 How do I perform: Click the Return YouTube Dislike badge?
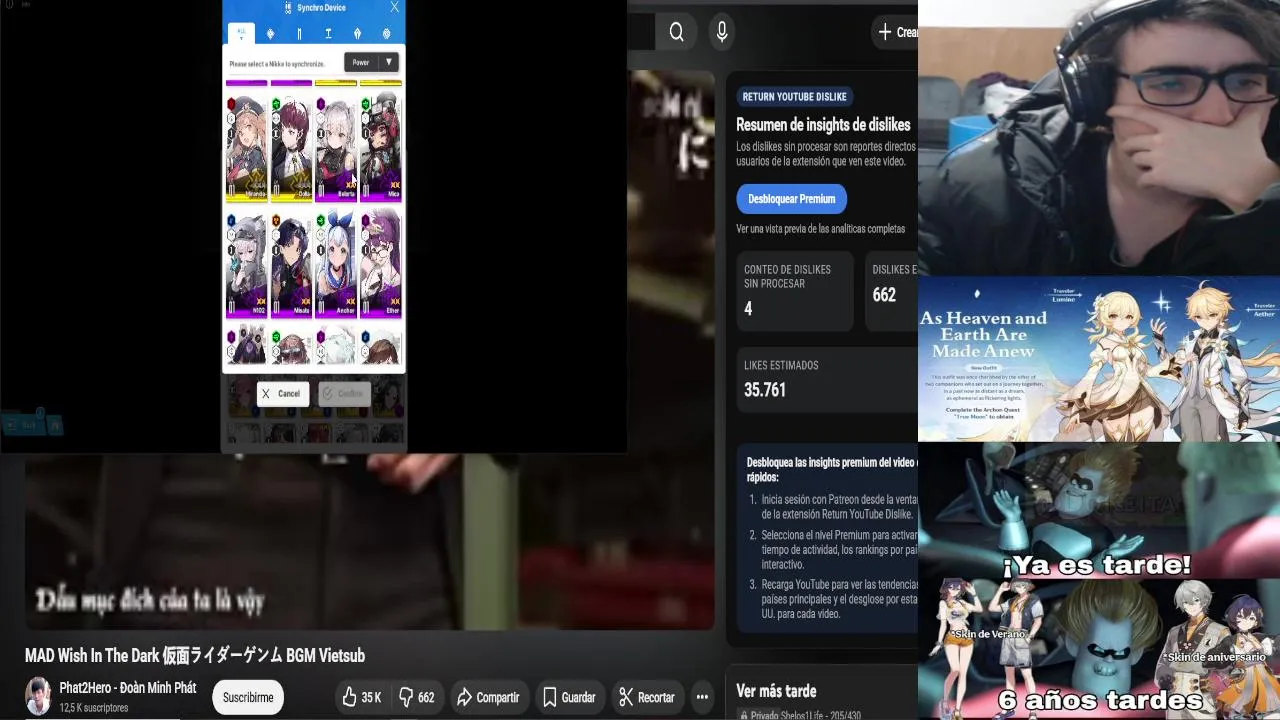pos(795,97)
